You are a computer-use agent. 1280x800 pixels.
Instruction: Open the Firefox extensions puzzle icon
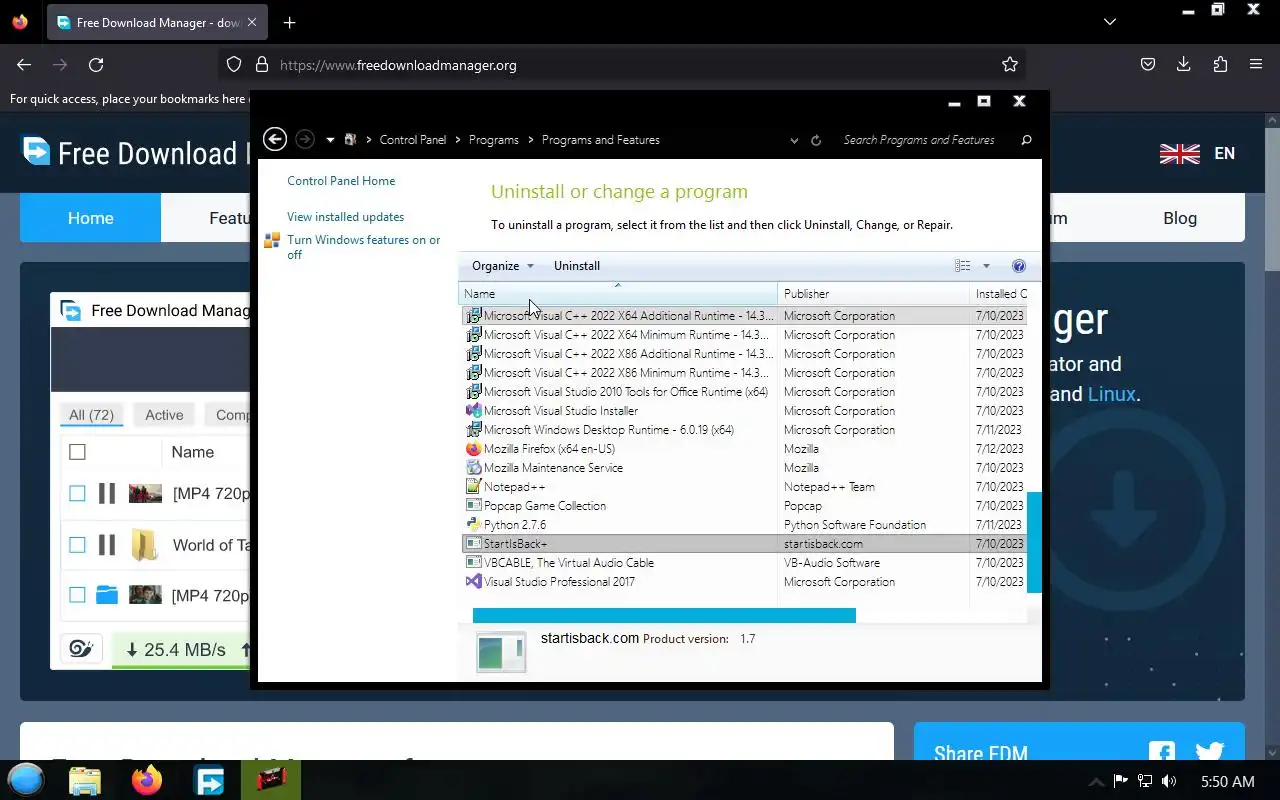pos(1220,65)
